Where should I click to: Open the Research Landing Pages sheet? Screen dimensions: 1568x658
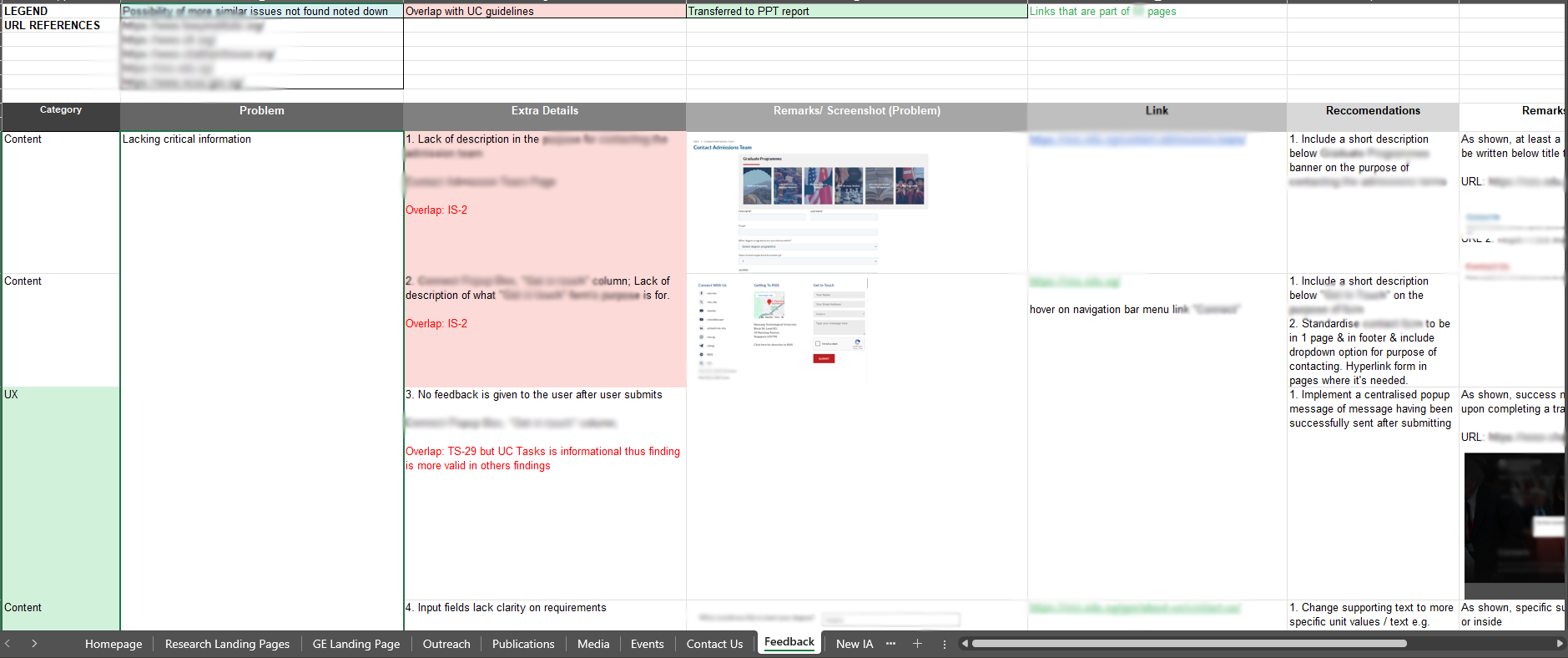tap(227, 644)
